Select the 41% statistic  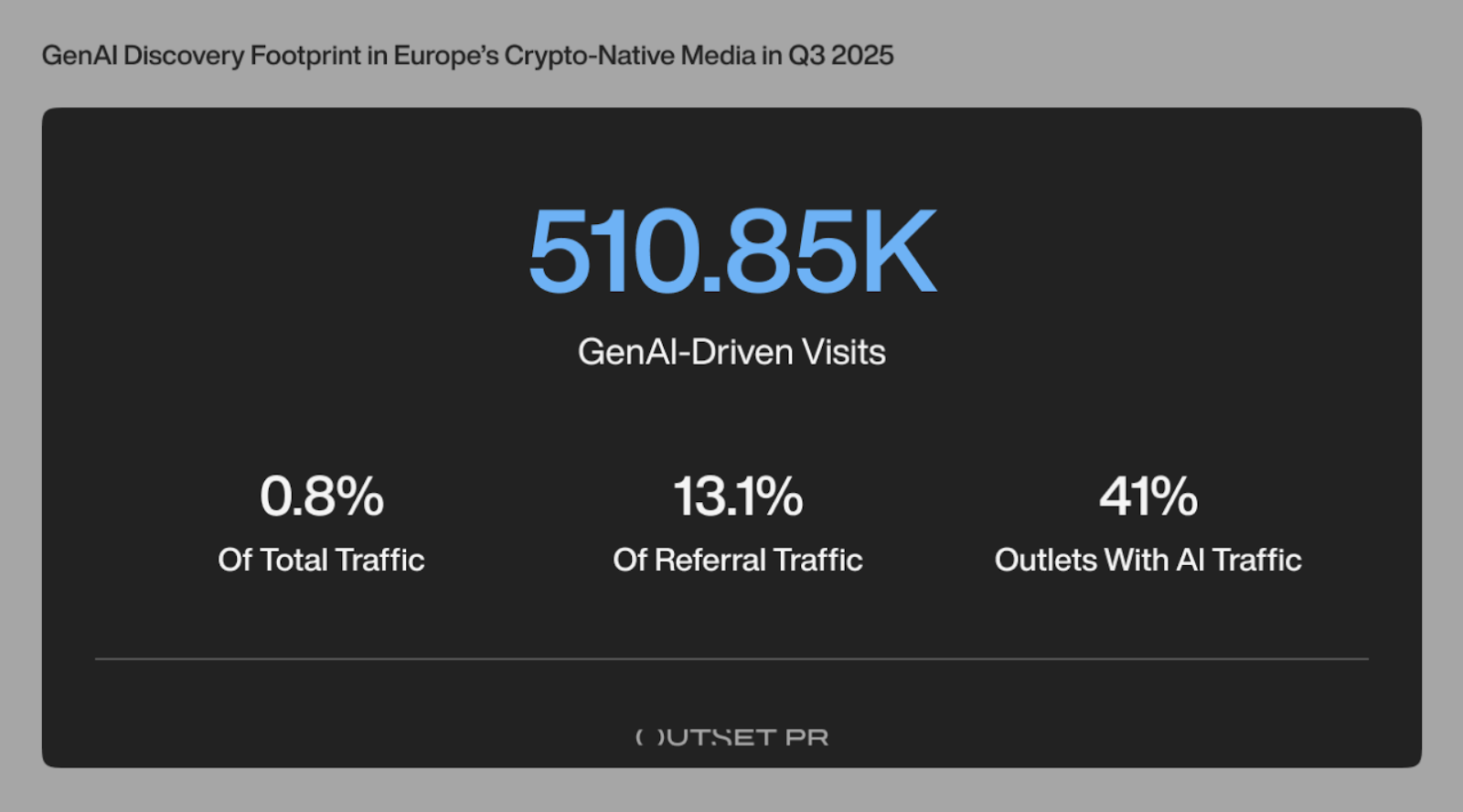[x=1148, y=497]
